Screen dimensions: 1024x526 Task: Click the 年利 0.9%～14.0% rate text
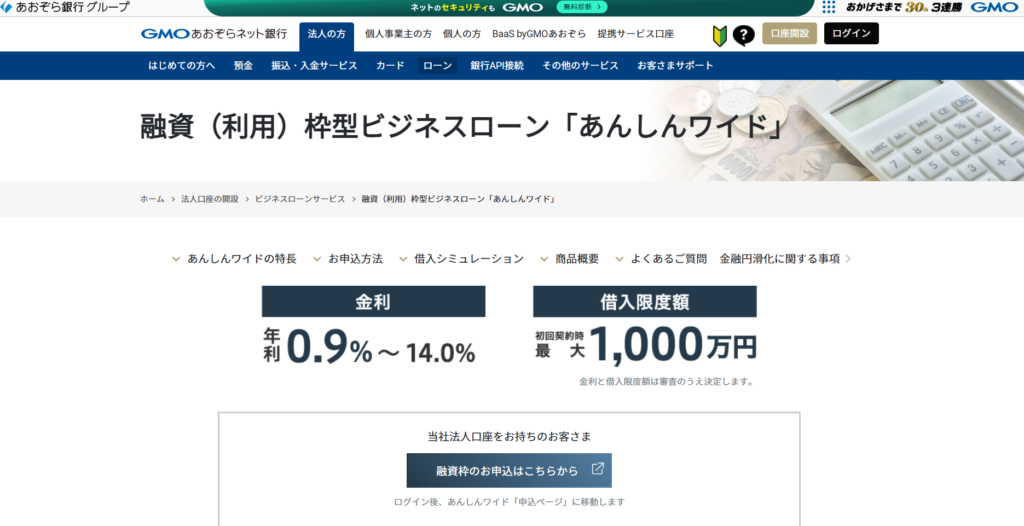point(369,346)
